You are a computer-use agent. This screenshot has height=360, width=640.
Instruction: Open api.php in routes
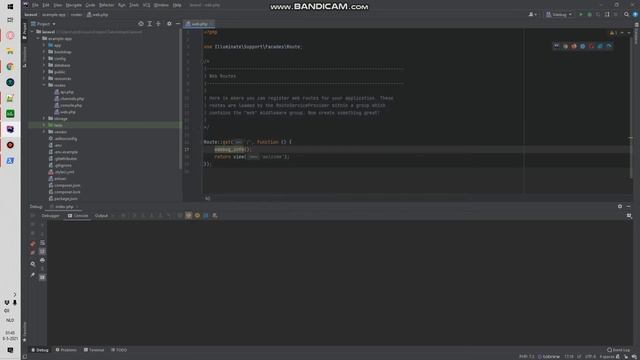(64, 92)
